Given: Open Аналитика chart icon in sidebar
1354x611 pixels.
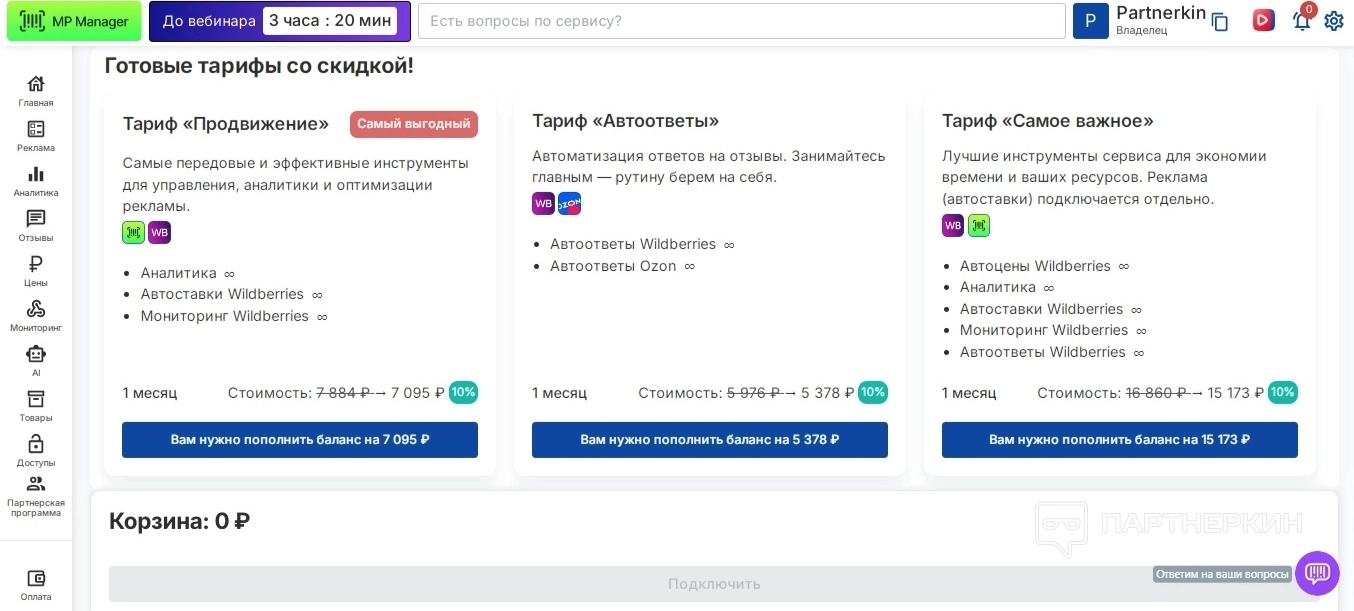Looking at the screenshot, I should [36, 179].
